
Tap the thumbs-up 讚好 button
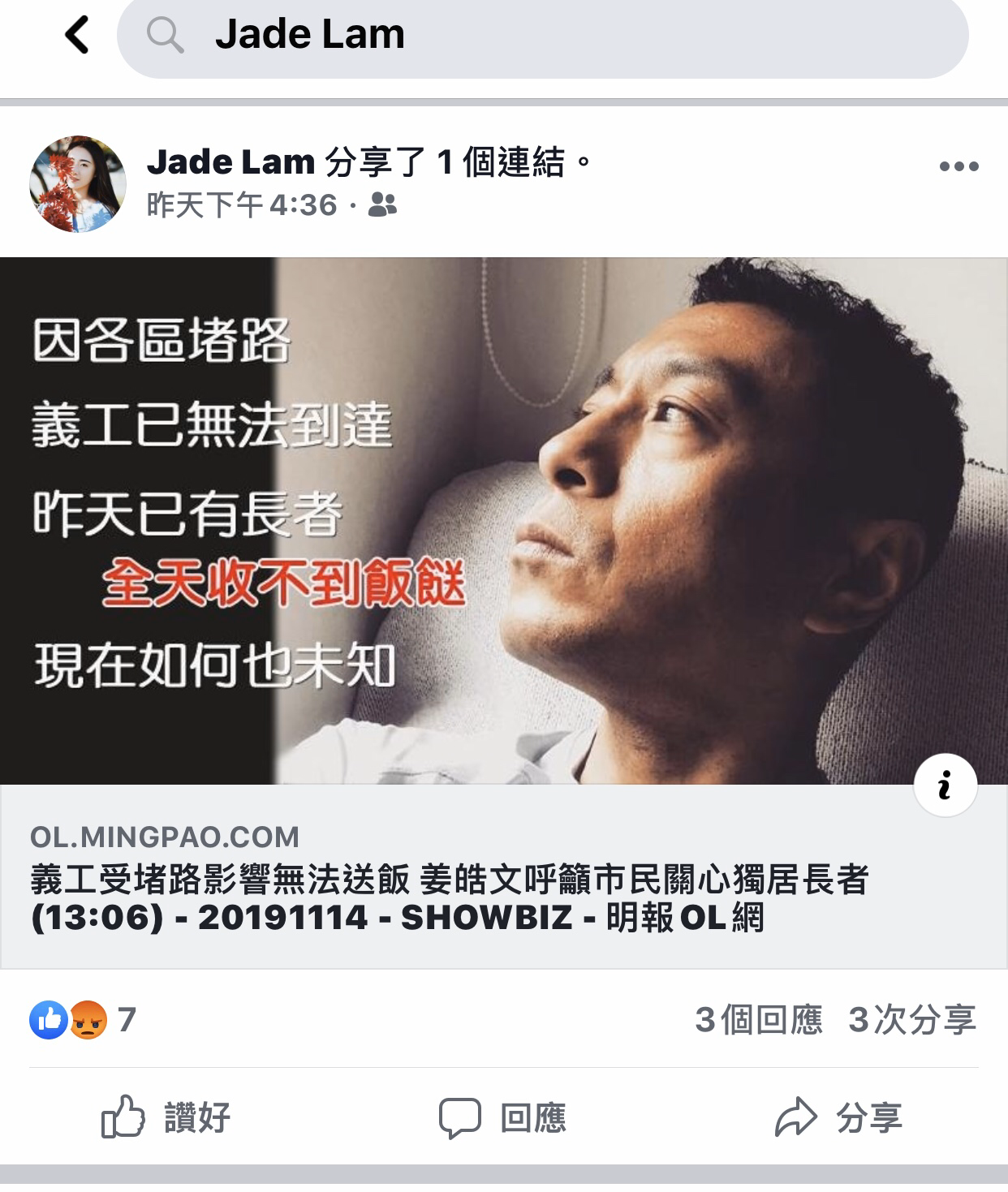tap(166, 1117)
